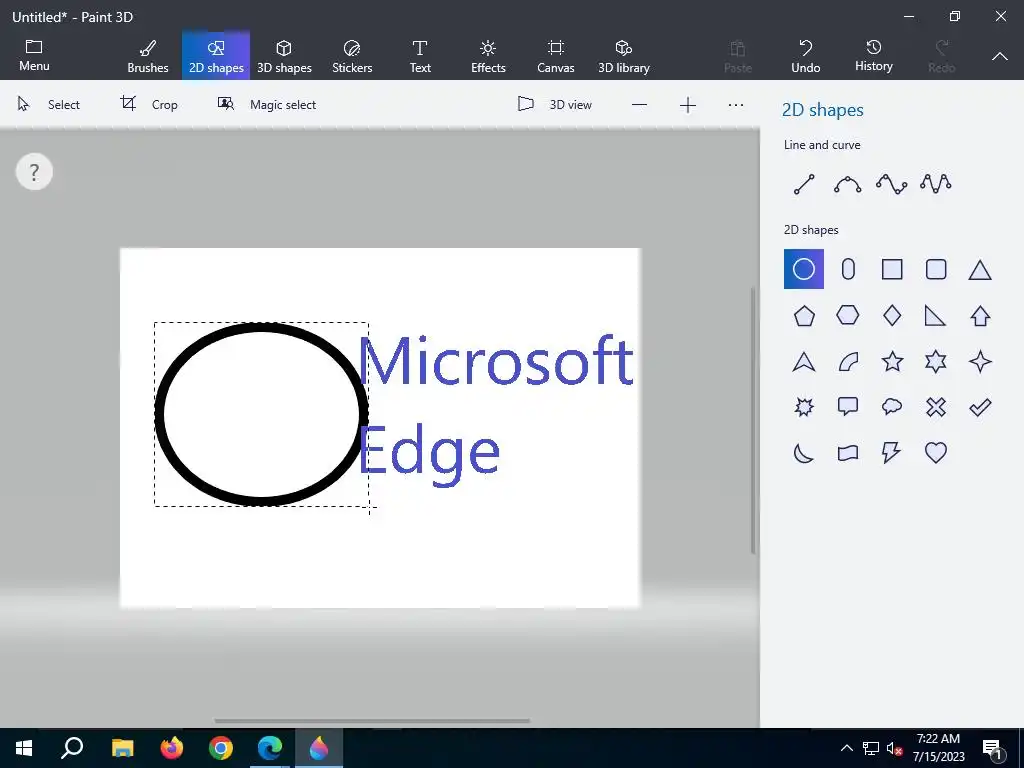Image resolution: width=1024 pixels, height=768 pixels.
Task: Activate the Crop tool
Action: pos(149,104)
